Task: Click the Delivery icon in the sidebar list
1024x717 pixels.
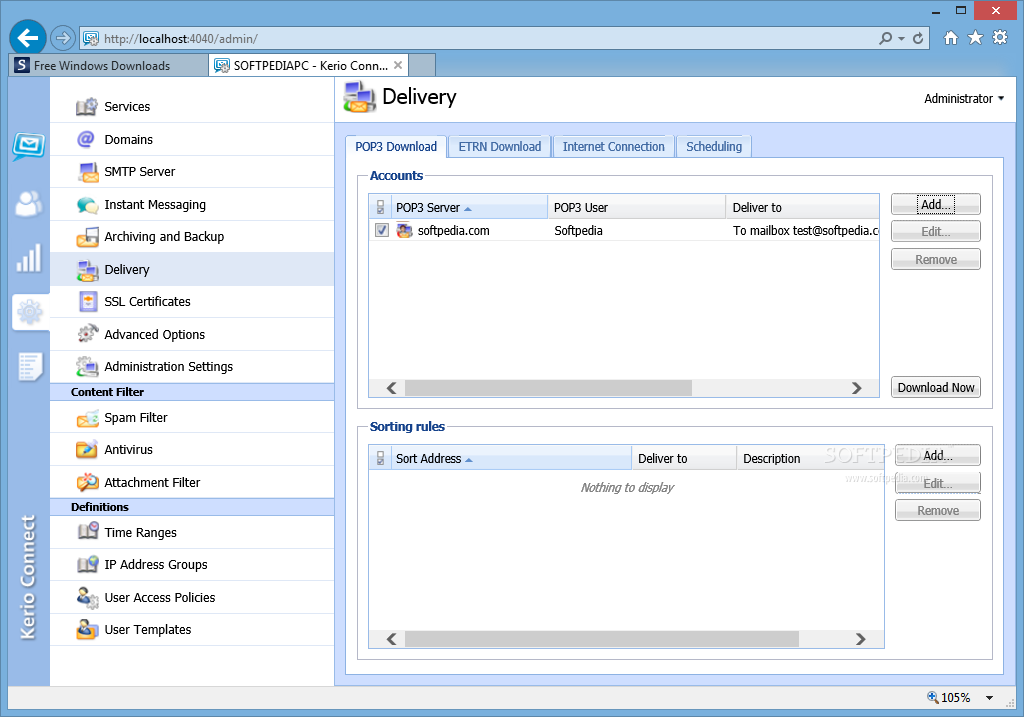Action: [x=88, y=270]
